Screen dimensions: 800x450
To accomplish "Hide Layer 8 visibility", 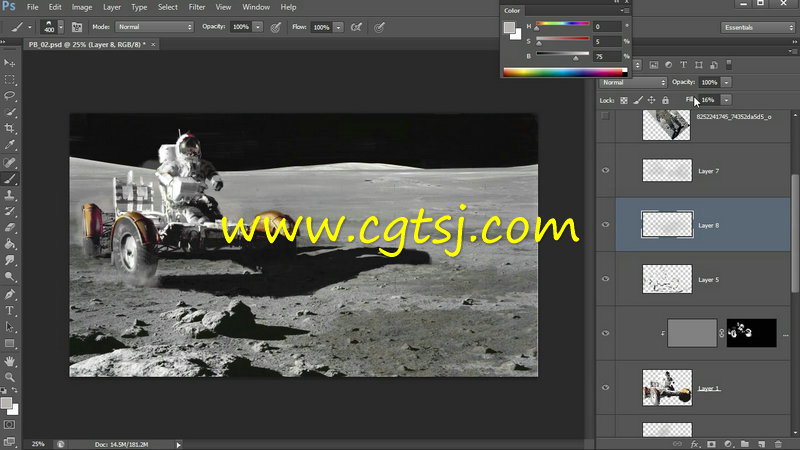I will point(606,224).
